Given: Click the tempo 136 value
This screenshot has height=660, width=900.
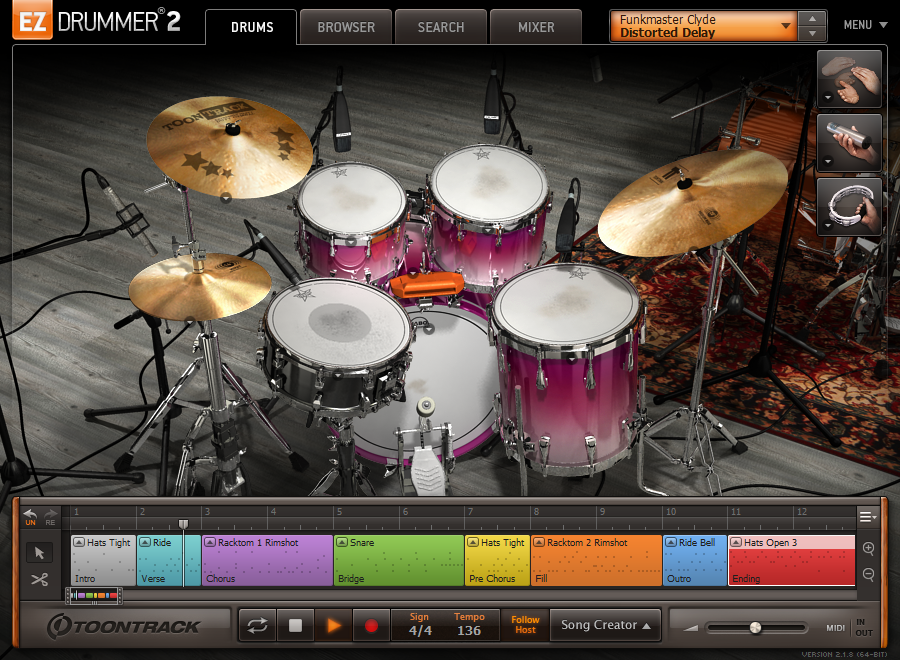Looking at the screenshot, I should (469, 631).
